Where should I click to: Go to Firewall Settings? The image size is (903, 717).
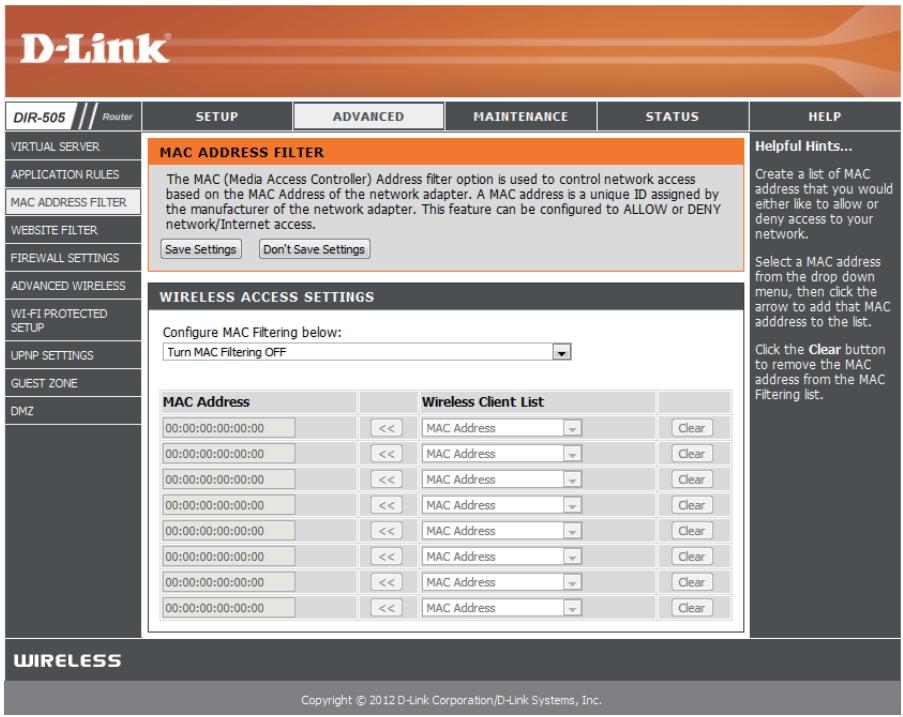point(73,257)
